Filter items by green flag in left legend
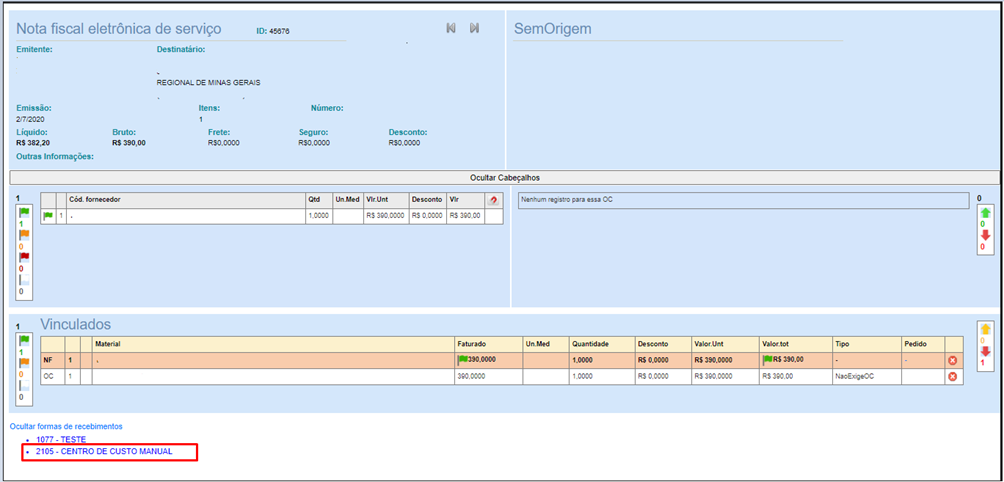Screen dimensions: 1004x482 click(23, 212)
